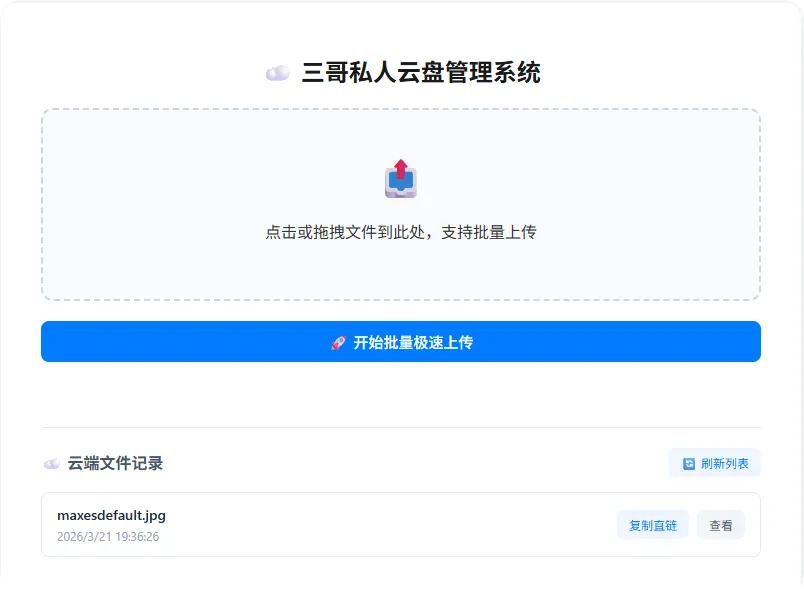Click the 开始批量极速上传 upload button
Viewport: 804px width, 594px height.
point(400,341)
